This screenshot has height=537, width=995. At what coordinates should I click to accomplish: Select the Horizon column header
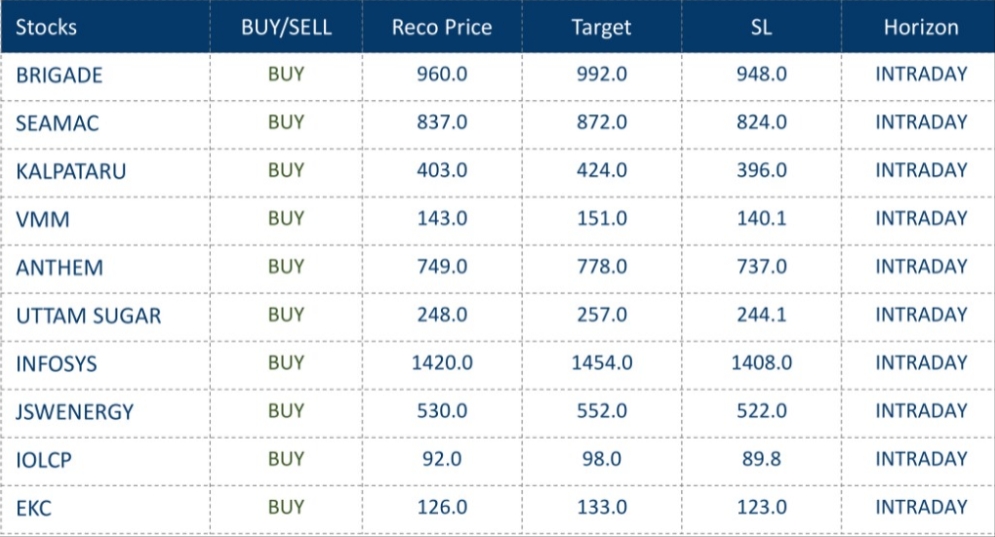click(920, 27)
